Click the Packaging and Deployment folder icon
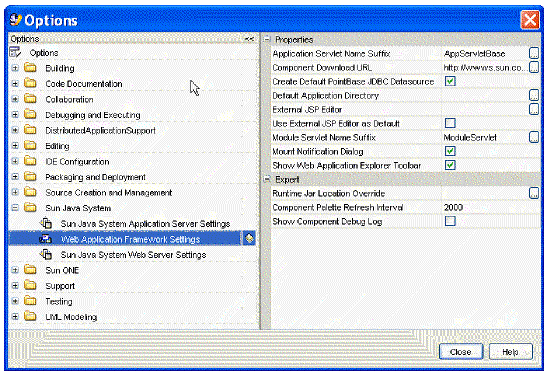Screen dimensions: 549x376 coord(30,176)
